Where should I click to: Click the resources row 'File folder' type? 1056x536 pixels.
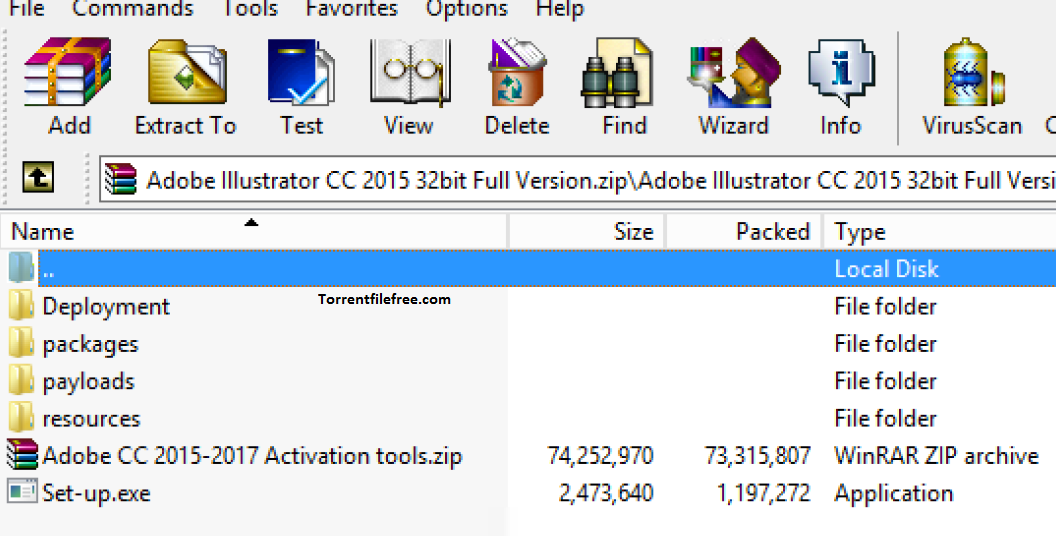click(x=885, y=418)
